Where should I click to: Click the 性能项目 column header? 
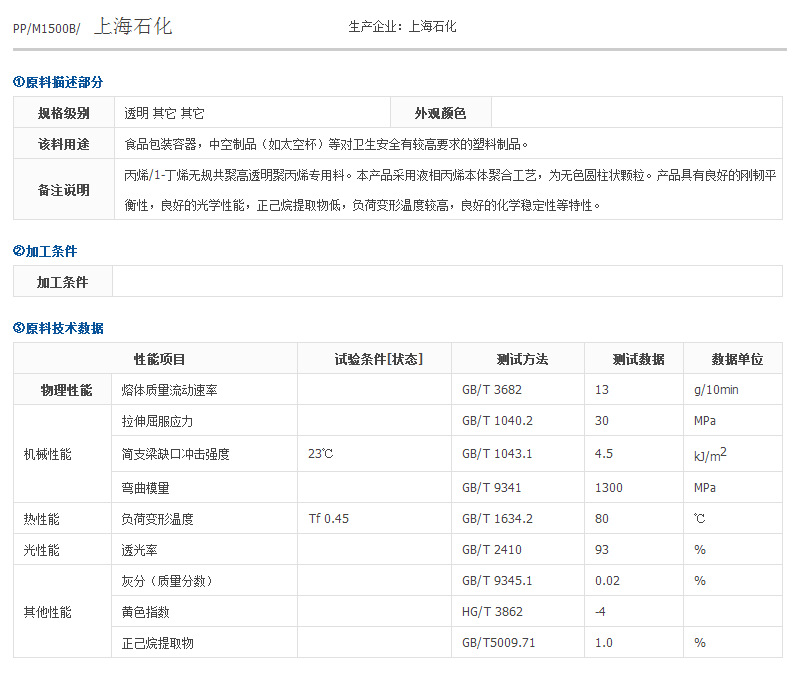[156, 359]
